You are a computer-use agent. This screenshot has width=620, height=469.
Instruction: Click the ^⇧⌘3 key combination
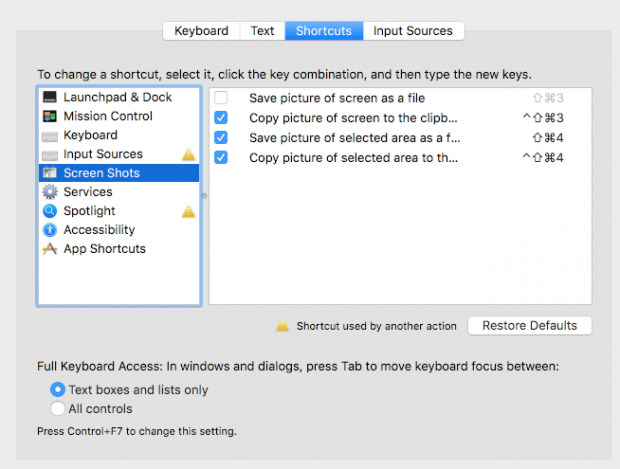tap(543, 117)
